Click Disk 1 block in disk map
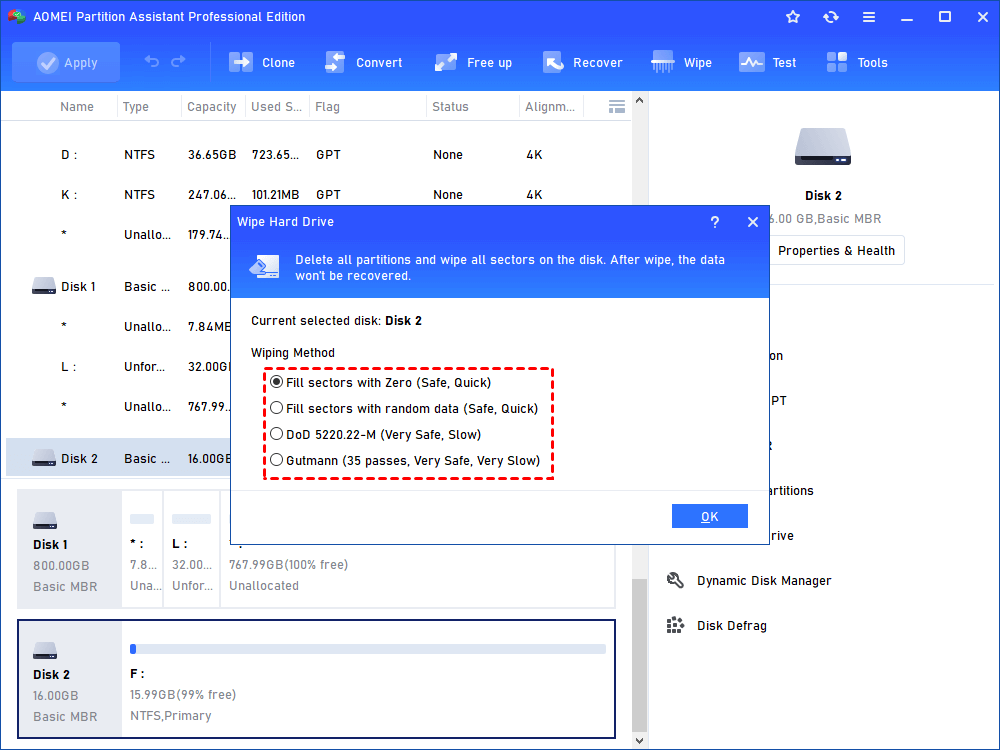 coord(70,550)
